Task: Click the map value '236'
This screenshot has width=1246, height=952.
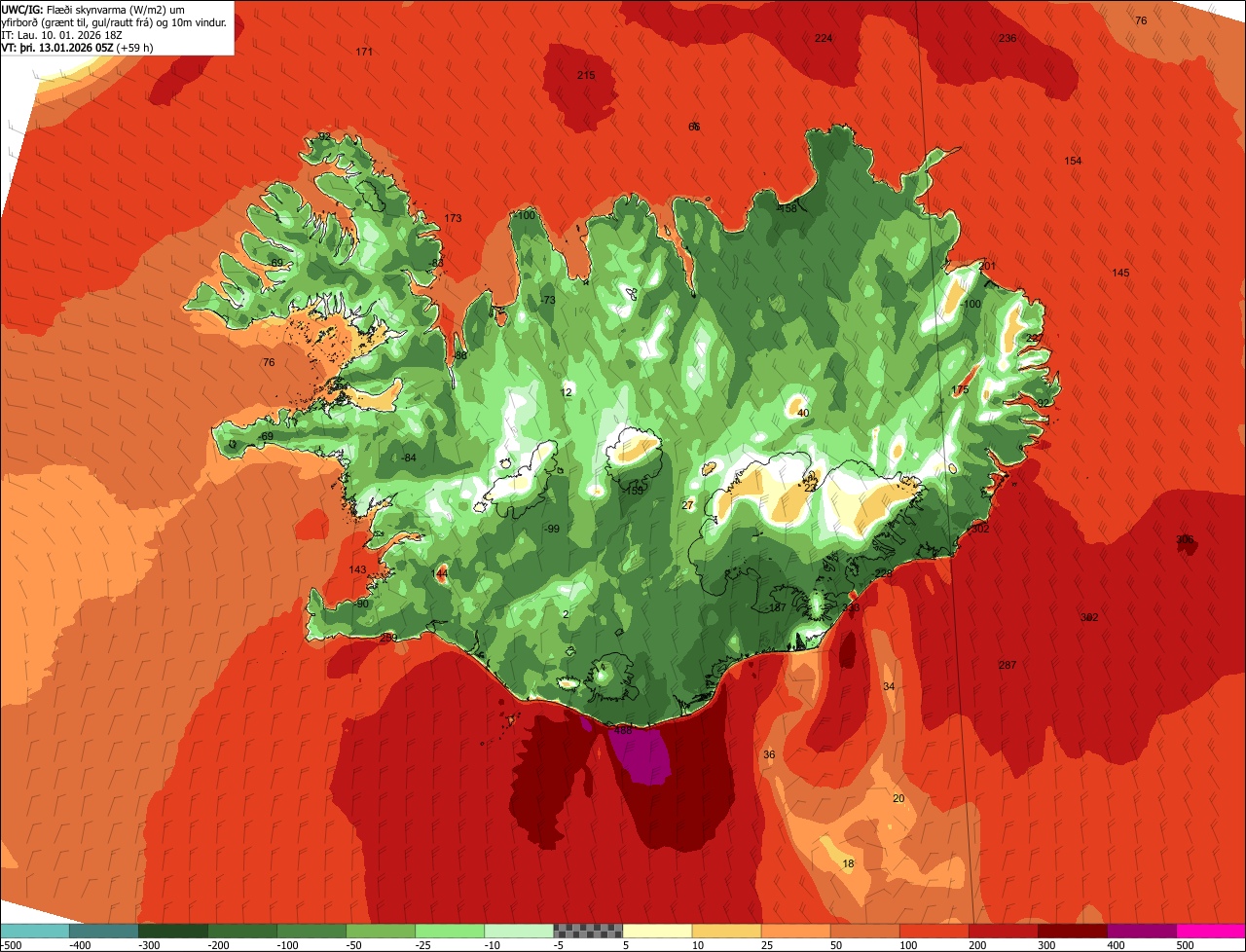Action: coord(1008,38)
